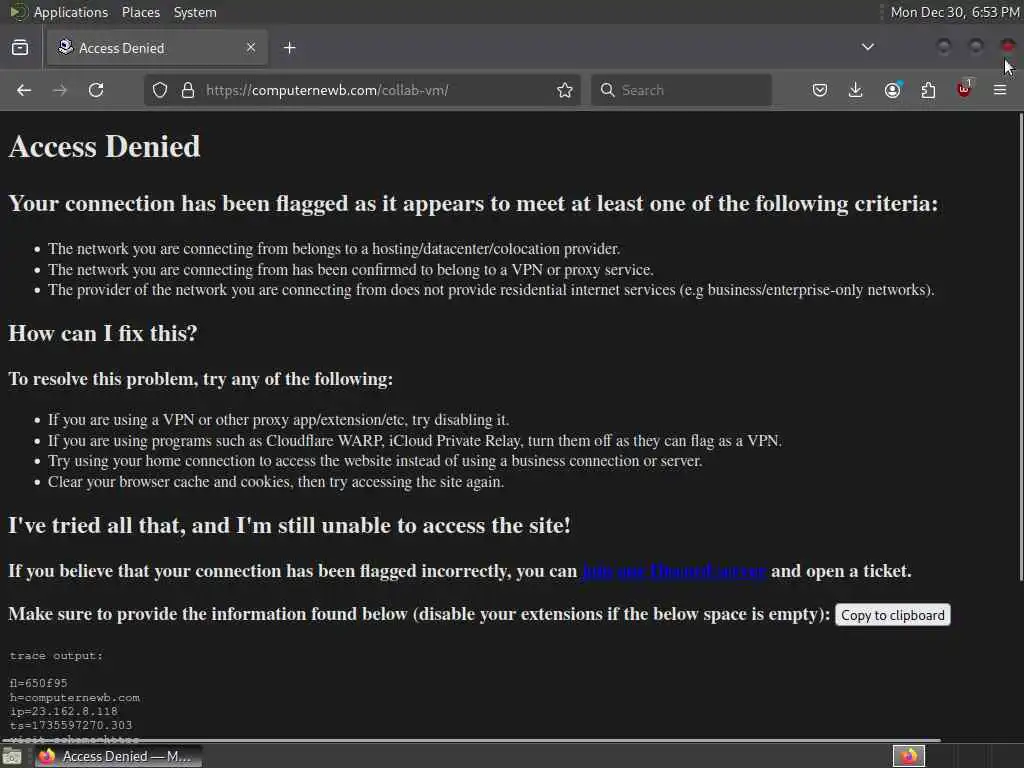Viewport: 1024px width, 768px height.
Task: Open the Firefox View icon
Action: (x=20, y=48)
